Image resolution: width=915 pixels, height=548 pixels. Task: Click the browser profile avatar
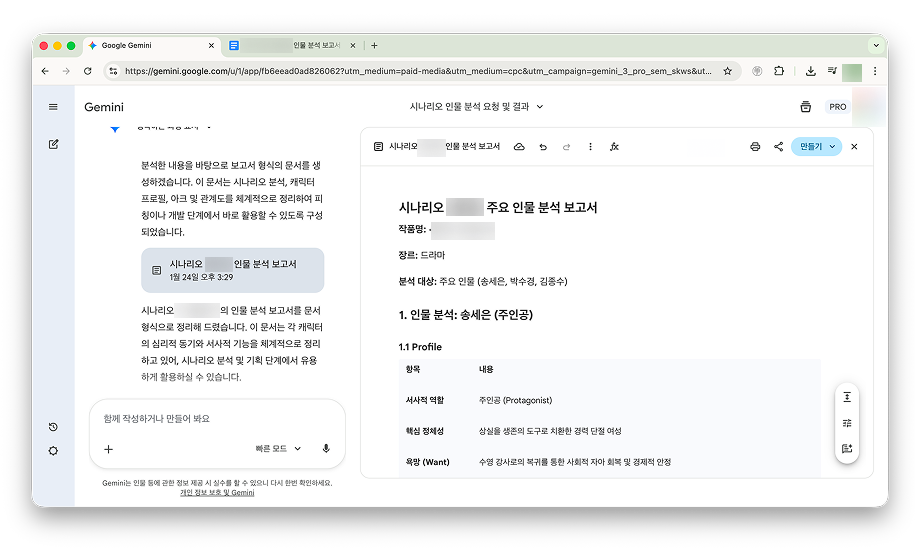click(x=852, y=72)
